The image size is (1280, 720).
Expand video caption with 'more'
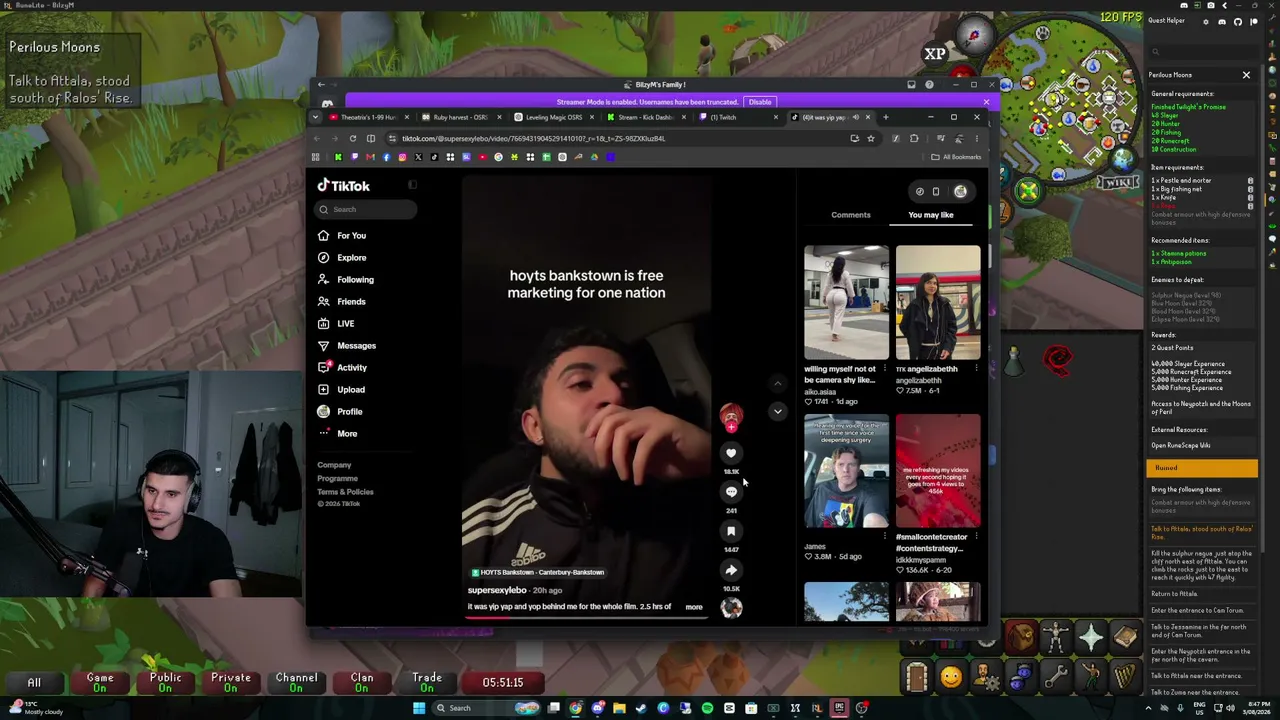[x=694, y=607]
